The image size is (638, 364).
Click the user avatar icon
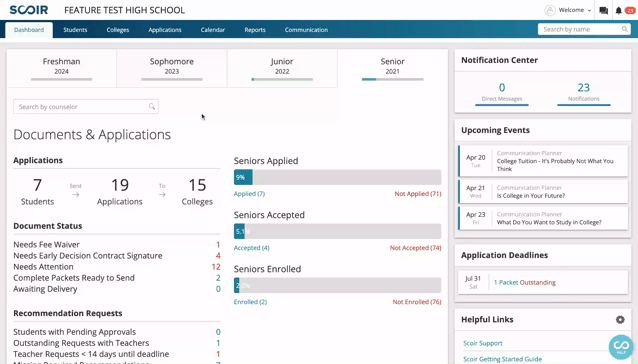(550, 10)
